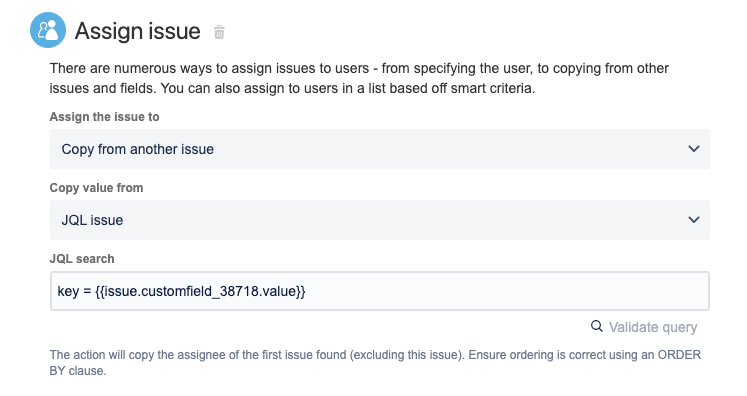Screen dimensions: 747x396
Task: Select the JQL issue option text
Action: pos(92,220)
